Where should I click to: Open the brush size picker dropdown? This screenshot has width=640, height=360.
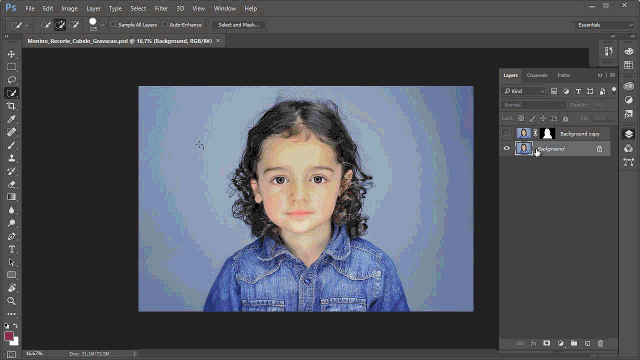102,25
